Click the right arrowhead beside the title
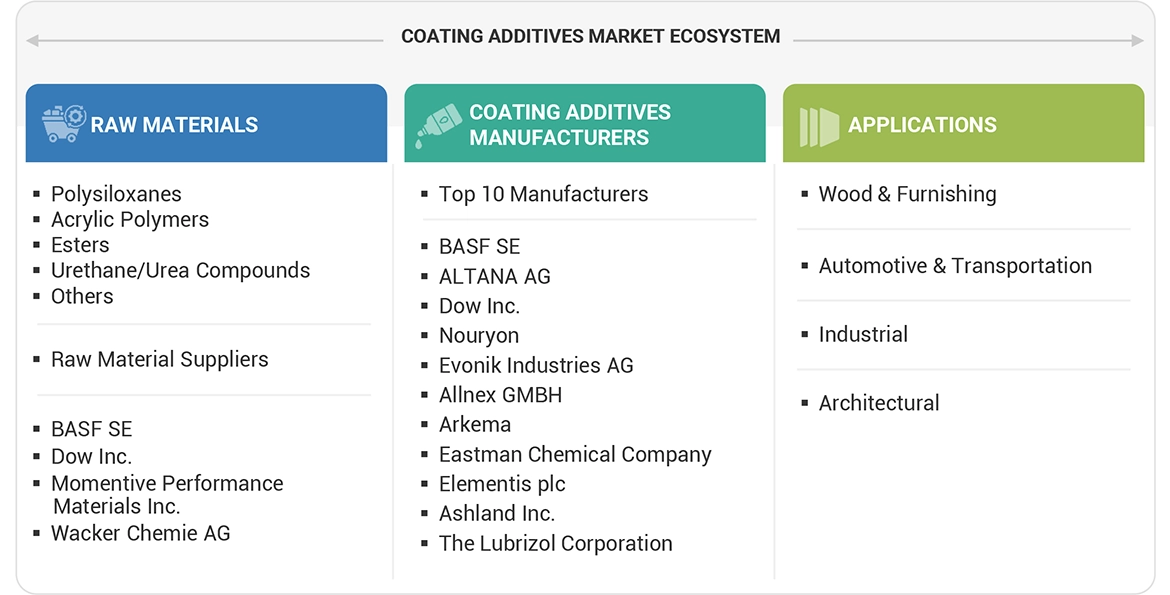Viewport: 1170px width, 595px height. pyautogui.click(x=1137, y=41)
